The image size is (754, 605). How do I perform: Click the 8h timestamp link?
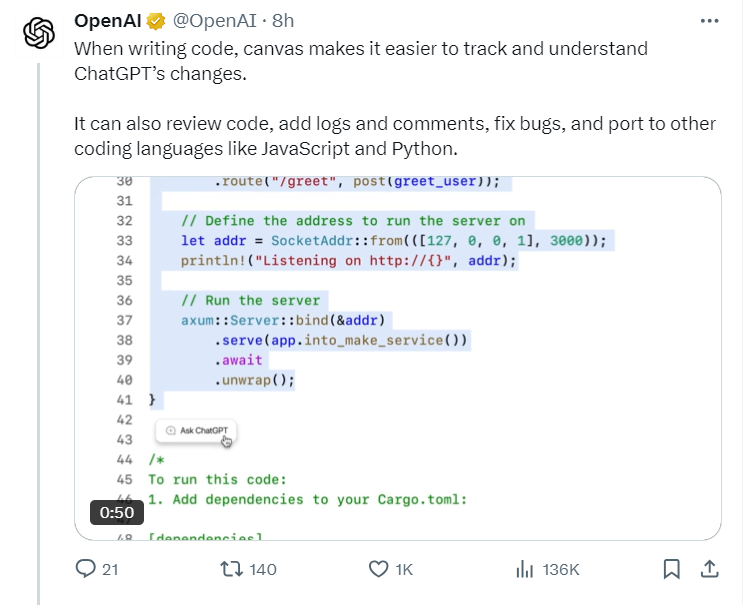(283, 21)
